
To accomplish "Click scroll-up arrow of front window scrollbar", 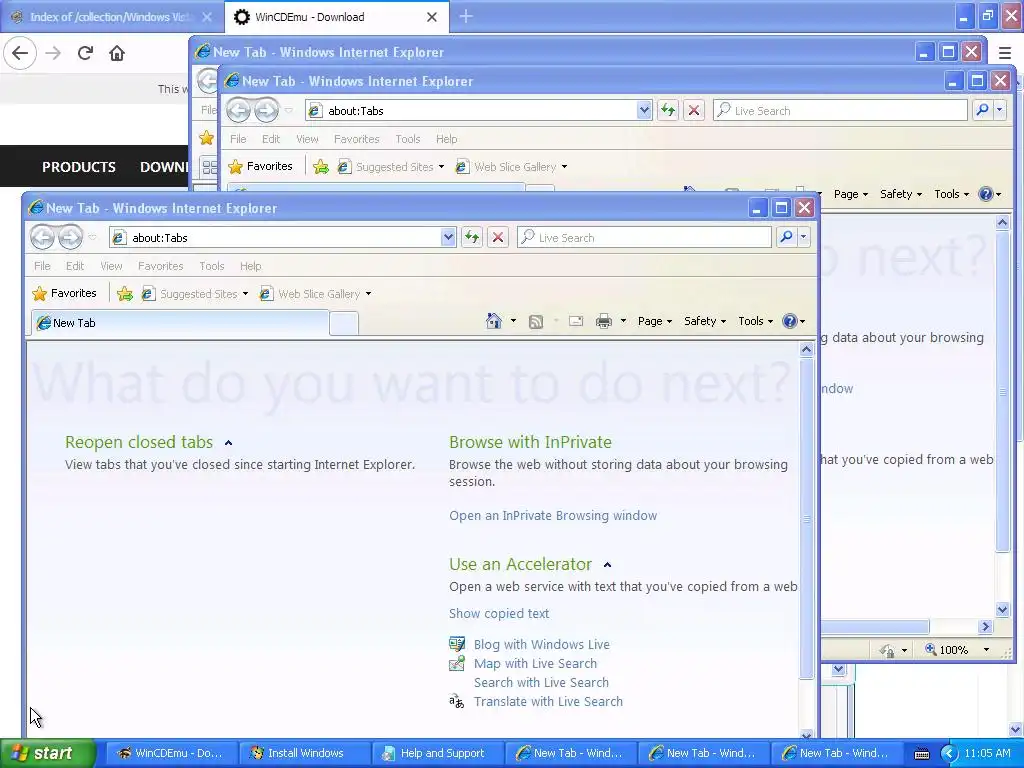I will [x=807, y=349].
